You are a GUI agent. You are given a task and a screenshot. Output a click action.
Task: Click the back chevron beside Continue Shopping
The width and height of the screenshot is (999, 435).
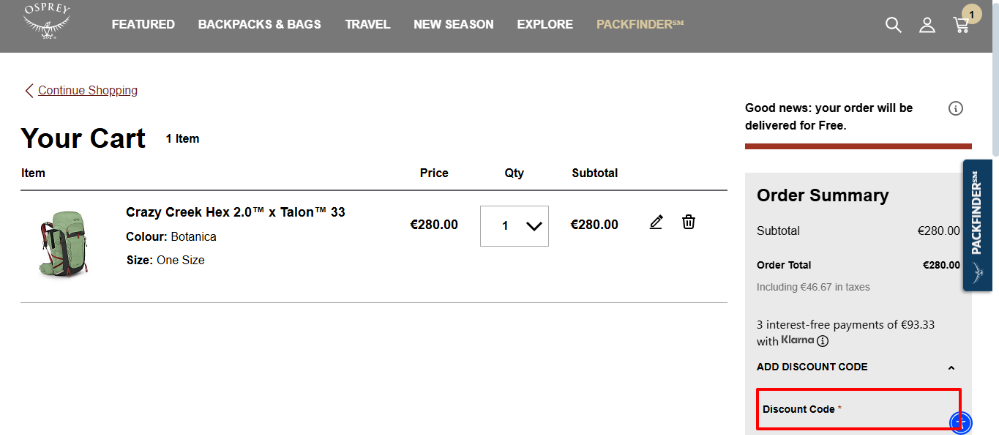point(29,90)
